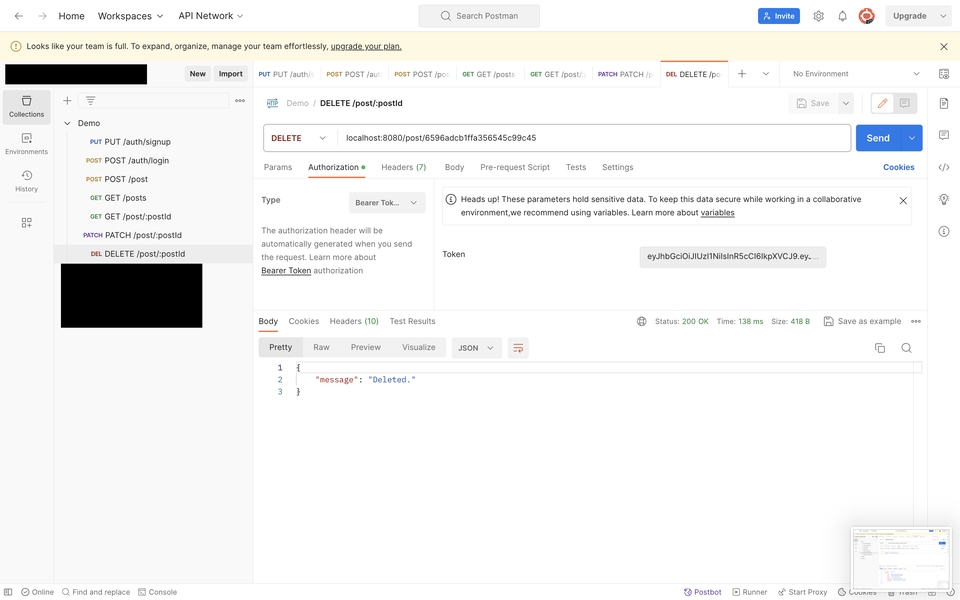Open the response Cookies tab

304,321
